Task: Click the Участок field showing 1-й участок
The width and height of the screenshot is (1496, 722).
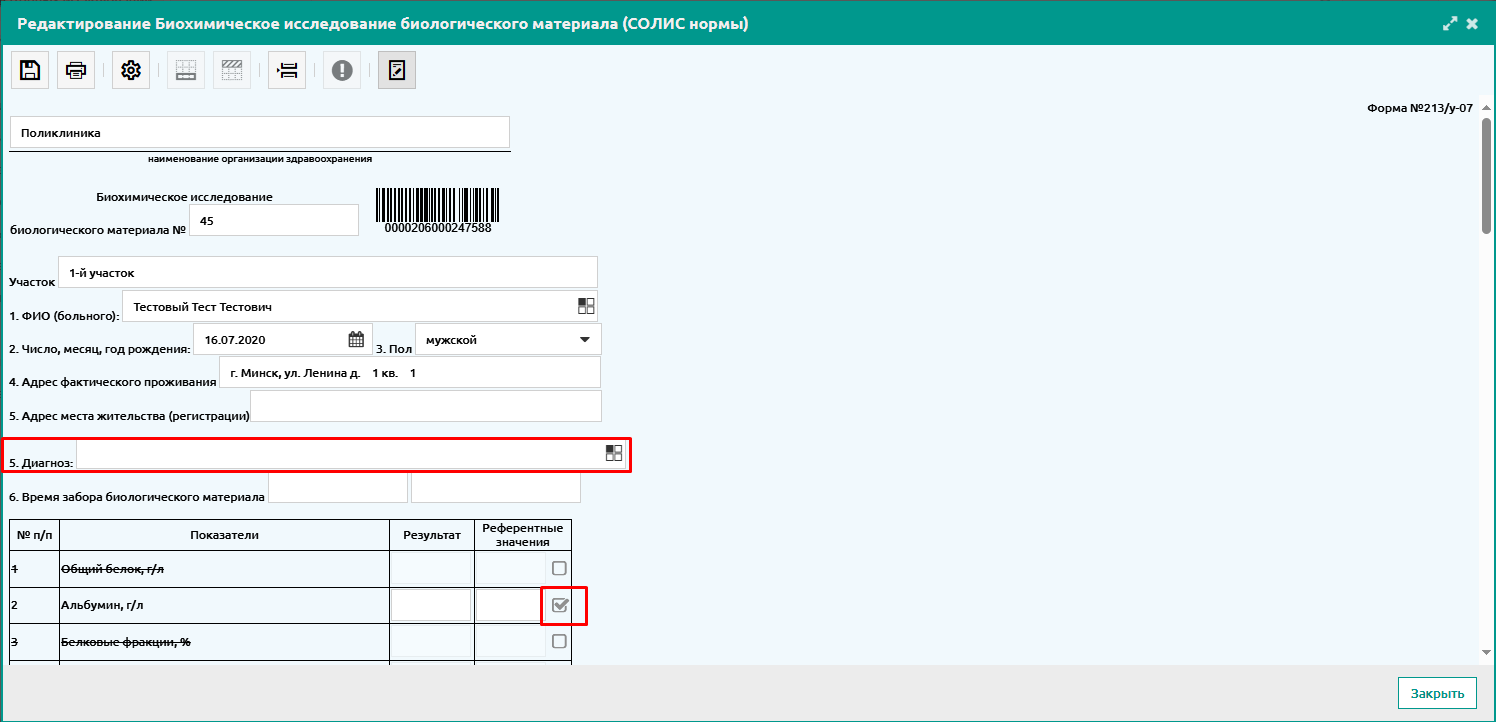Action: [x=328, y=272]
